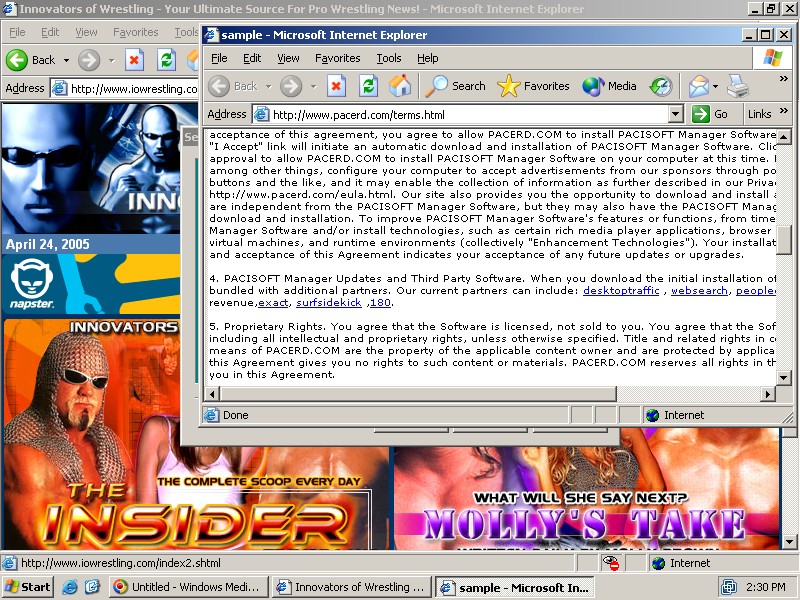Open the File menu in sample window

point(219,58)
